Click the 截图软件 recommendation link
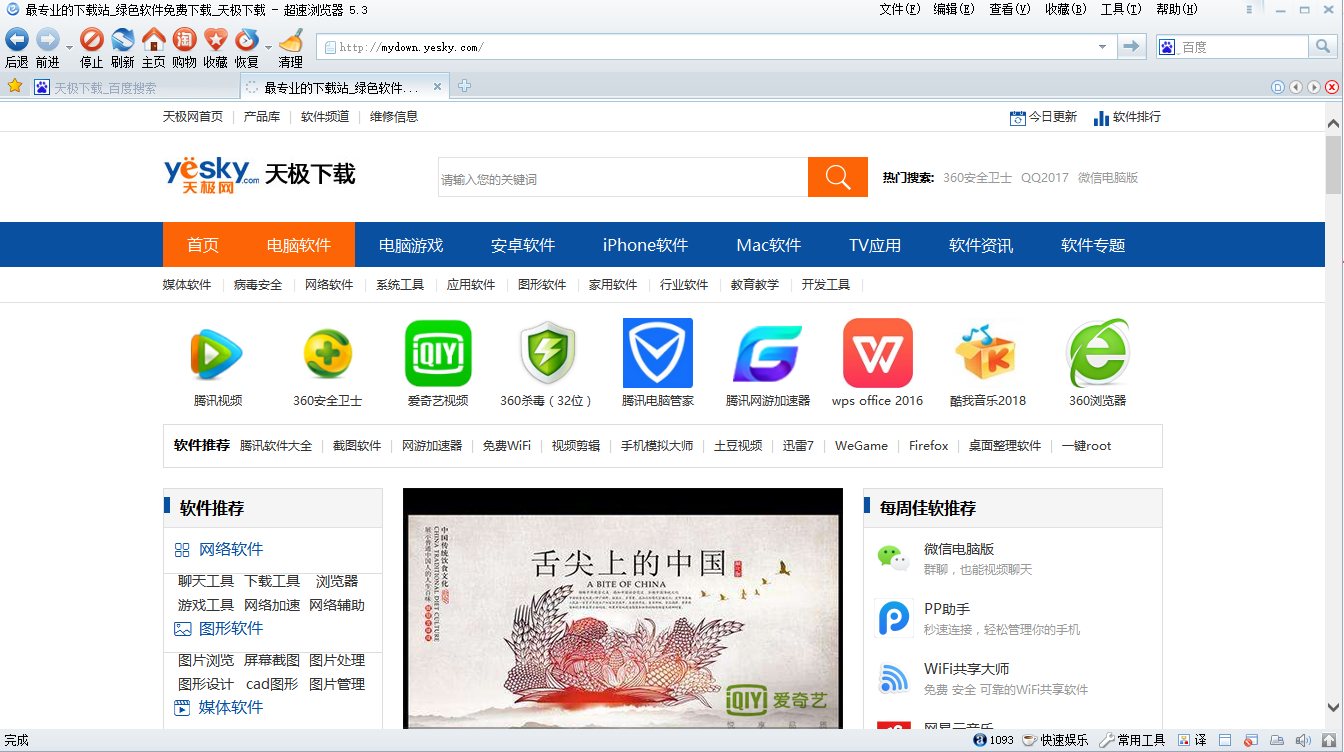 coord(357,446)
